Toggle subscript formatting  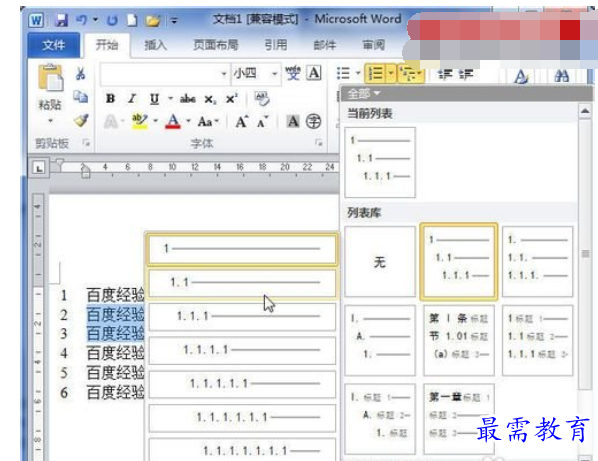pyautogui.click(x=210, y=100)
